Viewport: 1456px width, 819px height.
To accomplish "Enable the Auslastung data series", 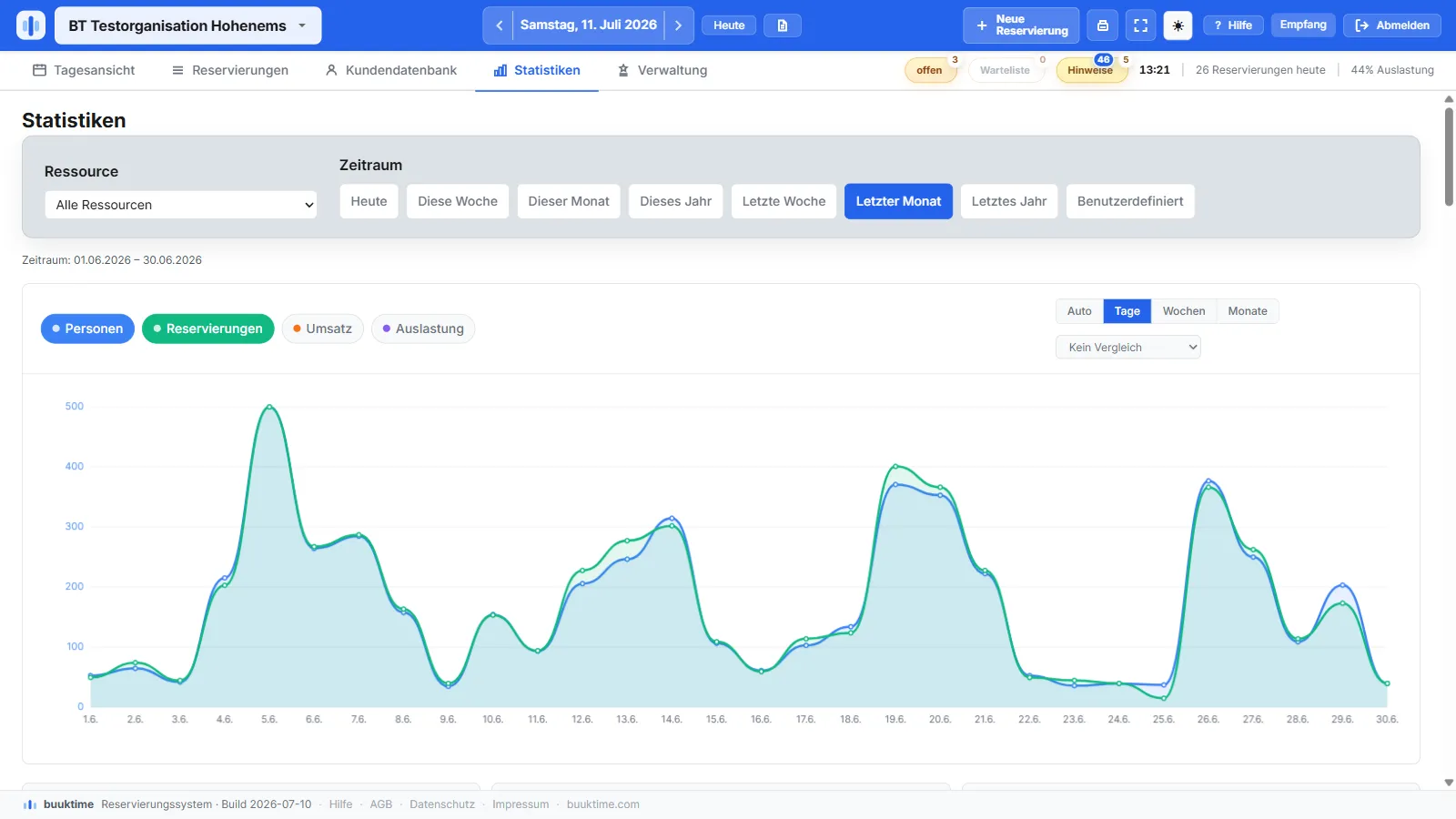I will tap(423, 329).
